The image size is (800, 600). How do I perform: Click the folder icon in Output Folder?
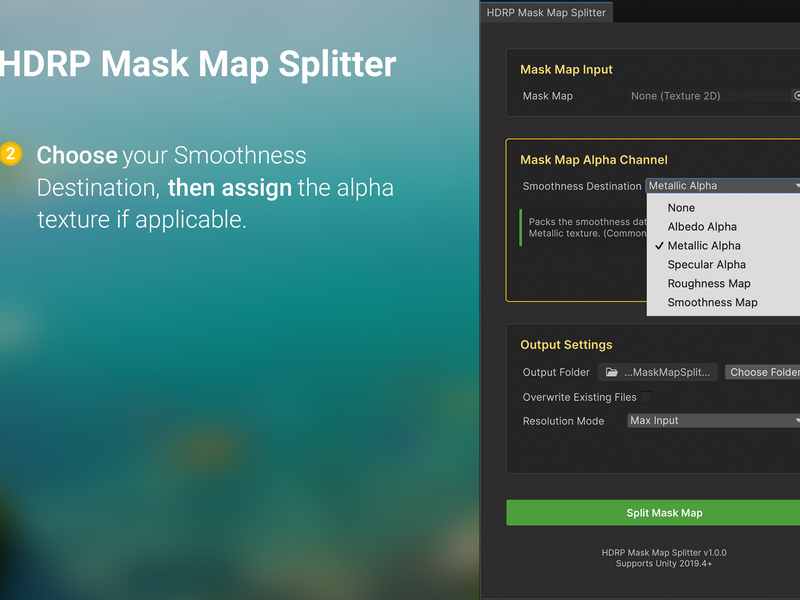pyautogui.click(x=612, y=372)
